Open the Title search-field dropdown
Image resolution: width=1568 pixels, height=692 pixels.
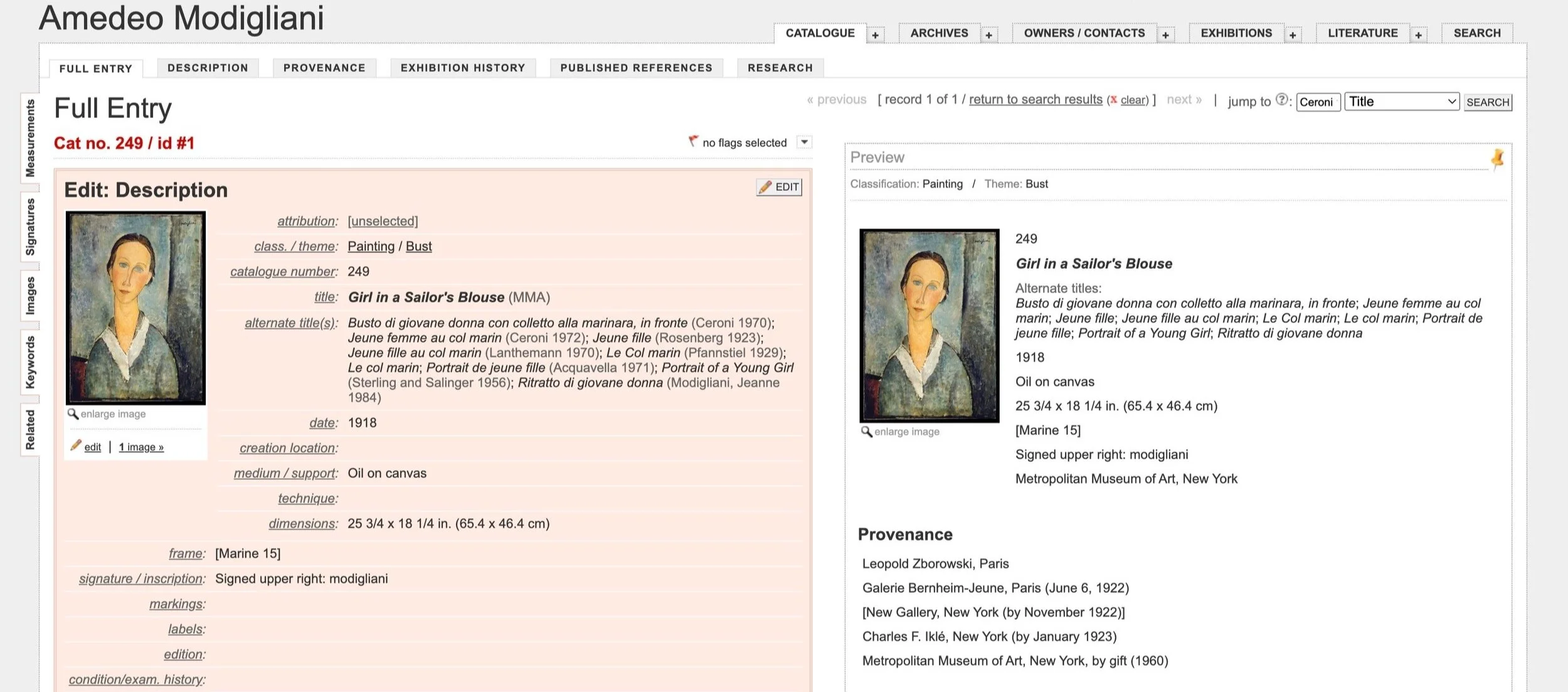[x=1402, y=102]
